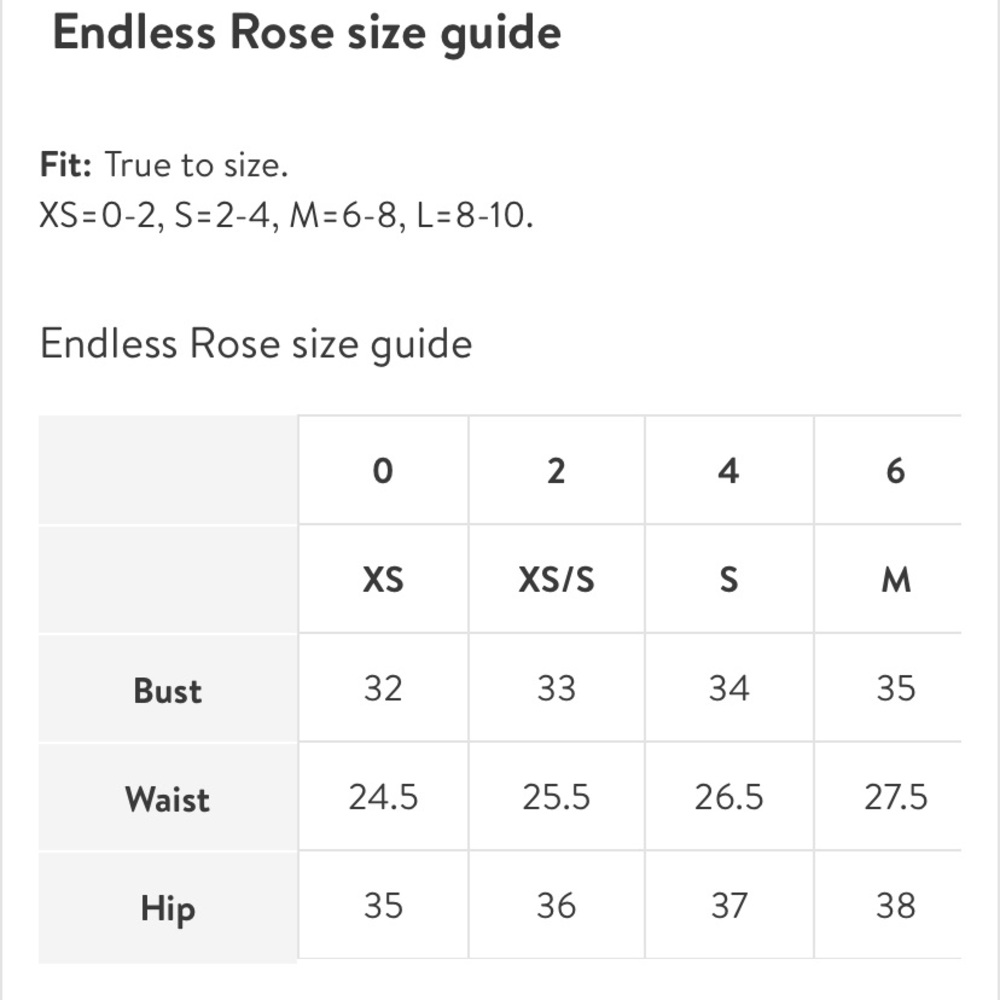The height and width of the screenshot is (1000, 1000).
Task: Select the waist value 24.5
Action: 383,797
